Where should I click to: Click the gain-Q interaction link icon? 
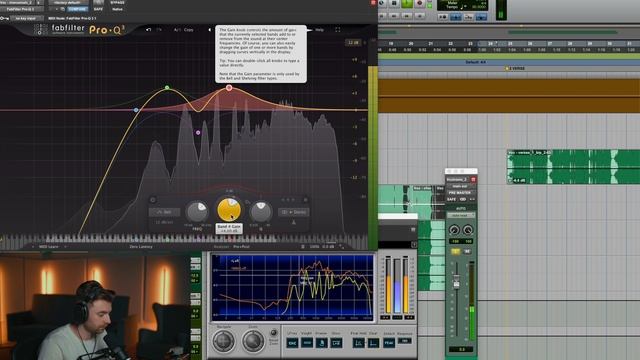point(247,202)
